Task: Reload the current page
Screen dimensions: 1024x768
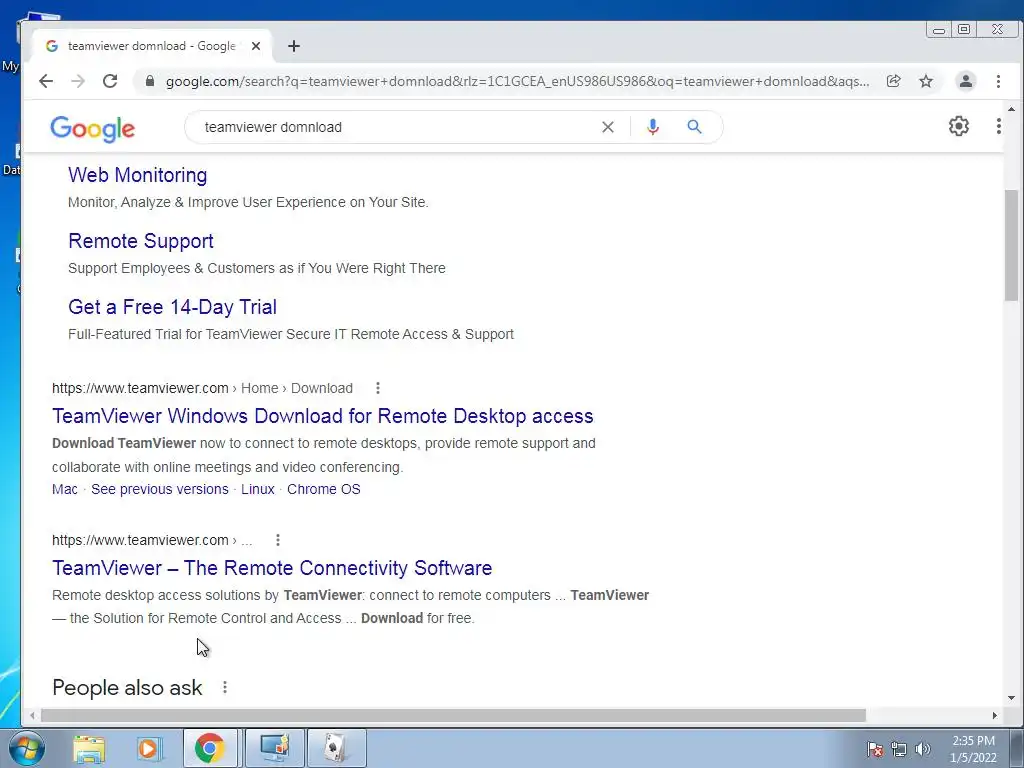Action: 110,81
